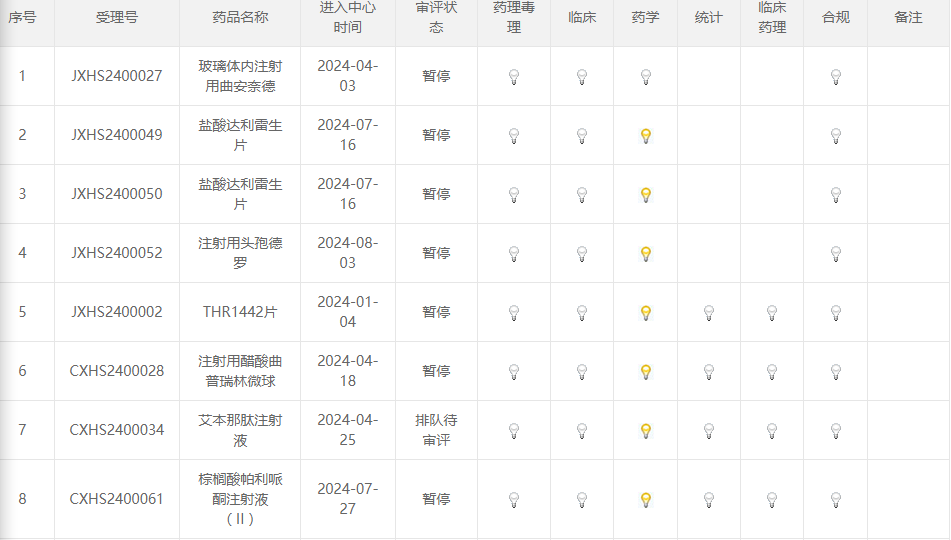Click drug name 玻璃体内注射用曲安奈德

click(240, 76)
